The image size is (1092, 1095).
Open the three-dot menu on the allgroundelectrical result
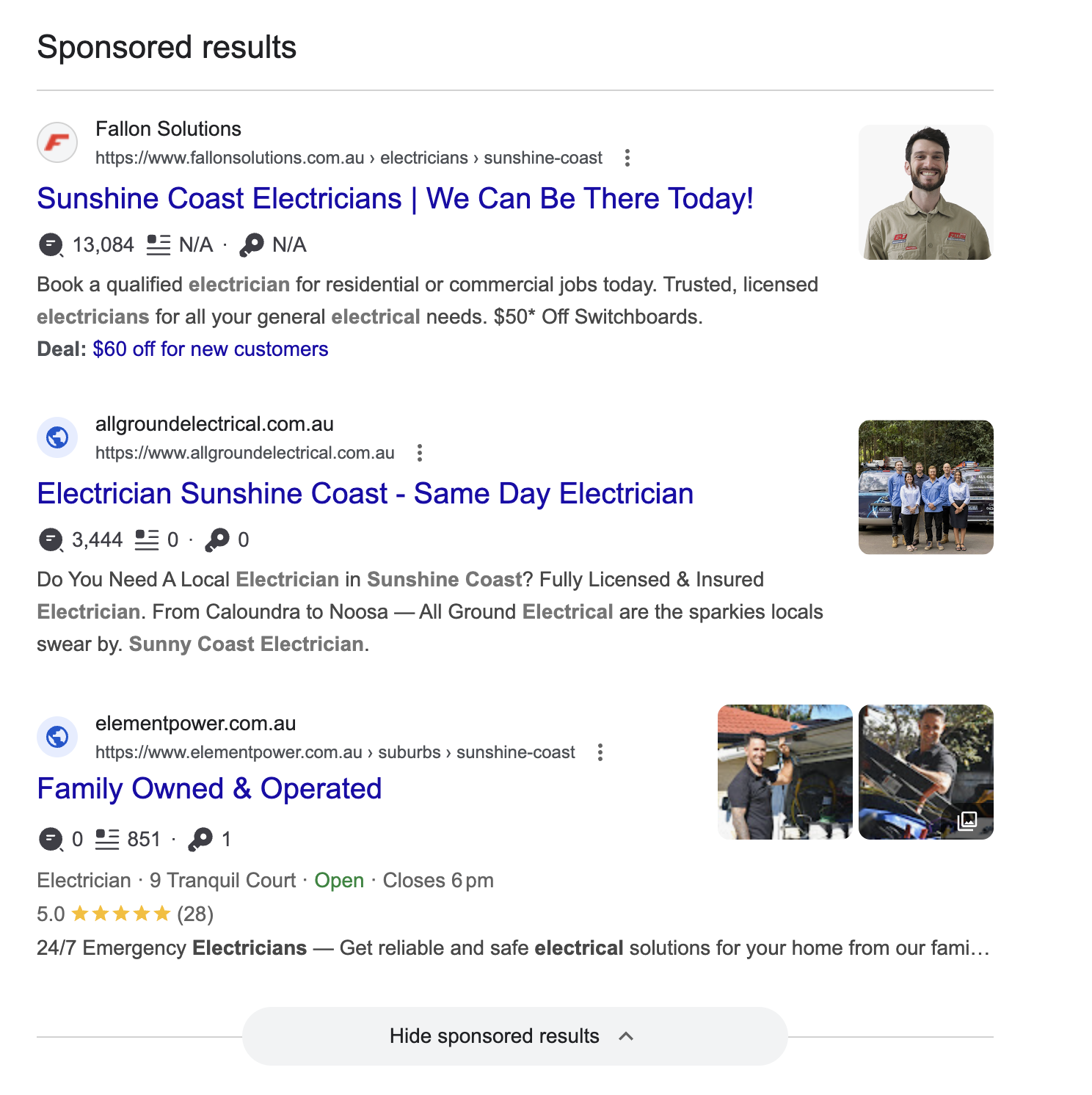[420, 453]
